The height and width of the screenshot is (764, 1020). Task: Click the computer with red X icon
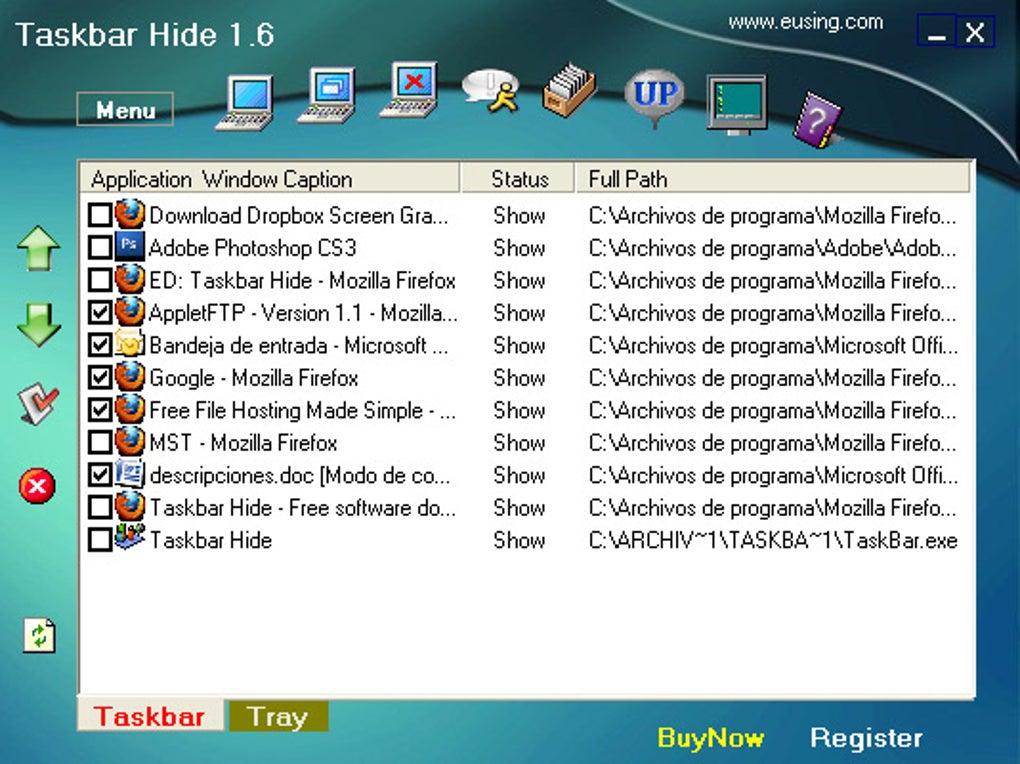[409, 90]
